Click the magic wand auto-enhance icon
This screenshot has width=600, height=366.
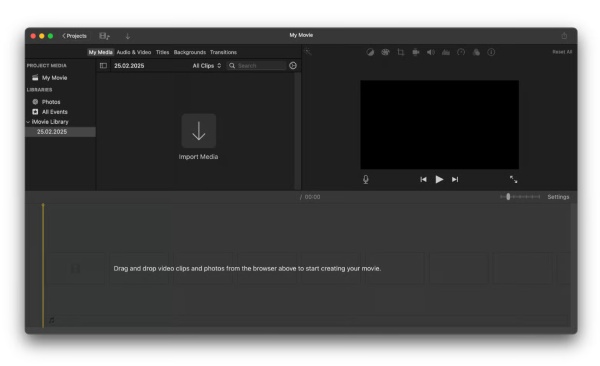point(308,52)
